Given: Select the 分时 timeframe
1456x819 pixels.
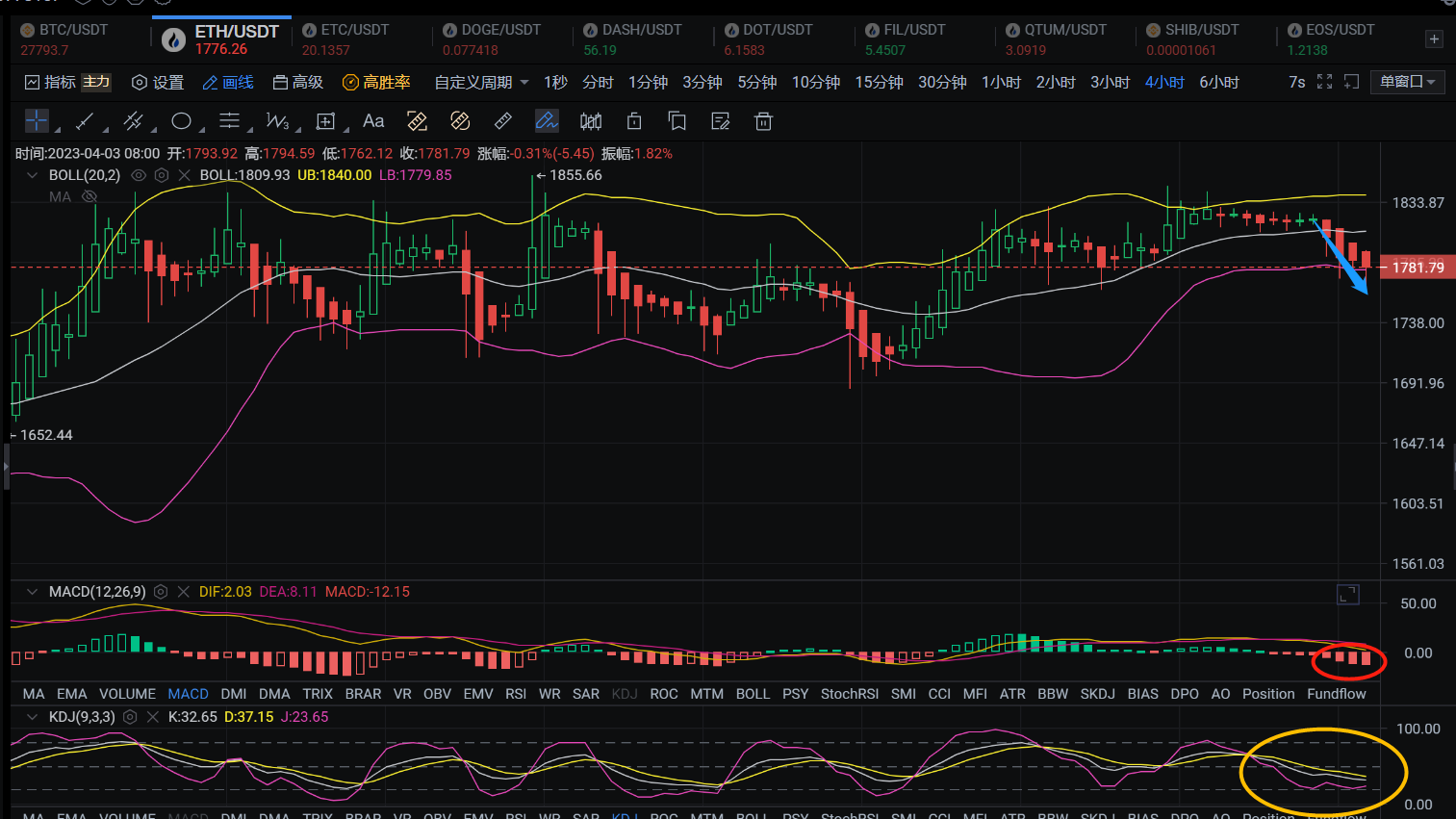Looking at the screenshot, I should pos(598,83).
